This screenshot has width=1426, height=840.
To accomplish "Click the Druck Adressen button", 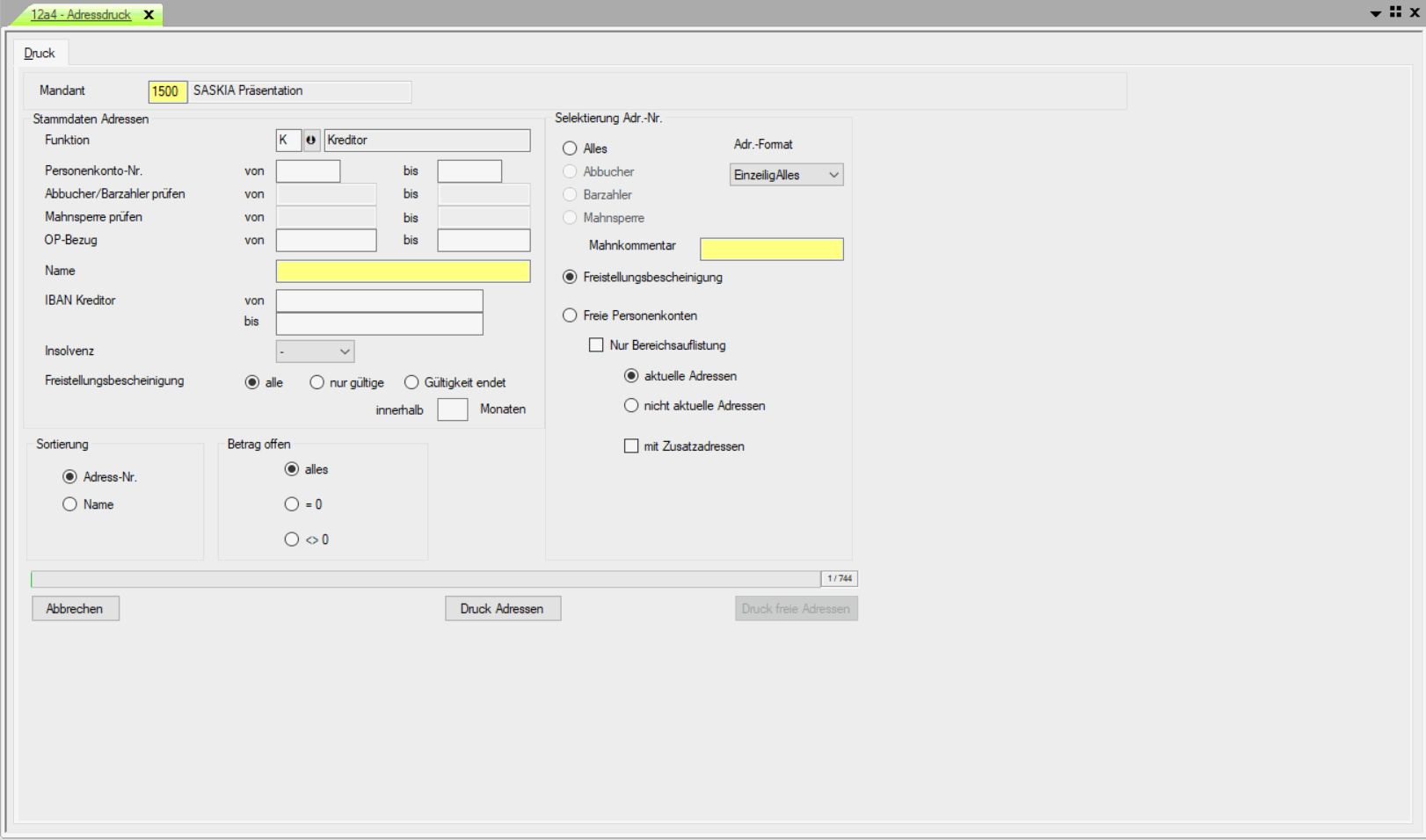I will point(502,609).
